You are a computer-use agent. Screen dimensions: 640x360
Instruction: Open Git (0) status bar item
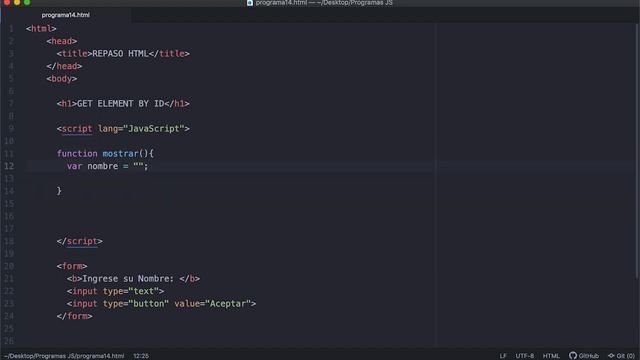[x=621, y=356]
